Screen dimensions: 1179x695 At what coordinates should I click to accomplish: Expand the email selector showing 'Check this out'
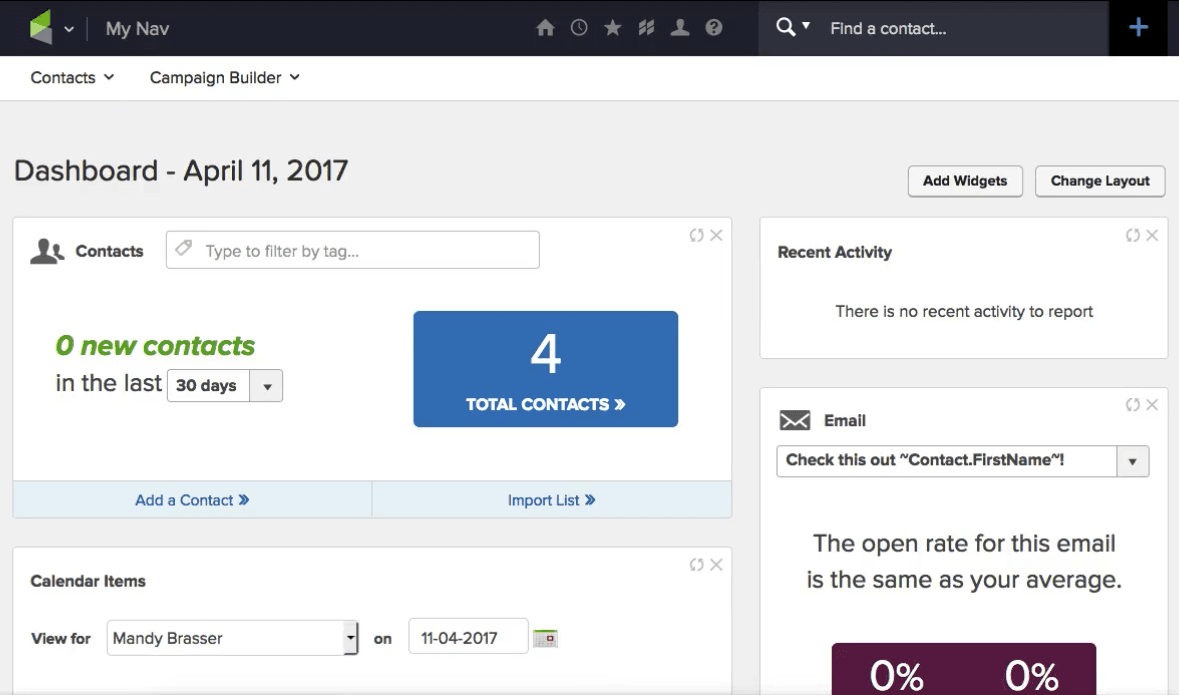pyautogui.click(x=1135, y=461)
